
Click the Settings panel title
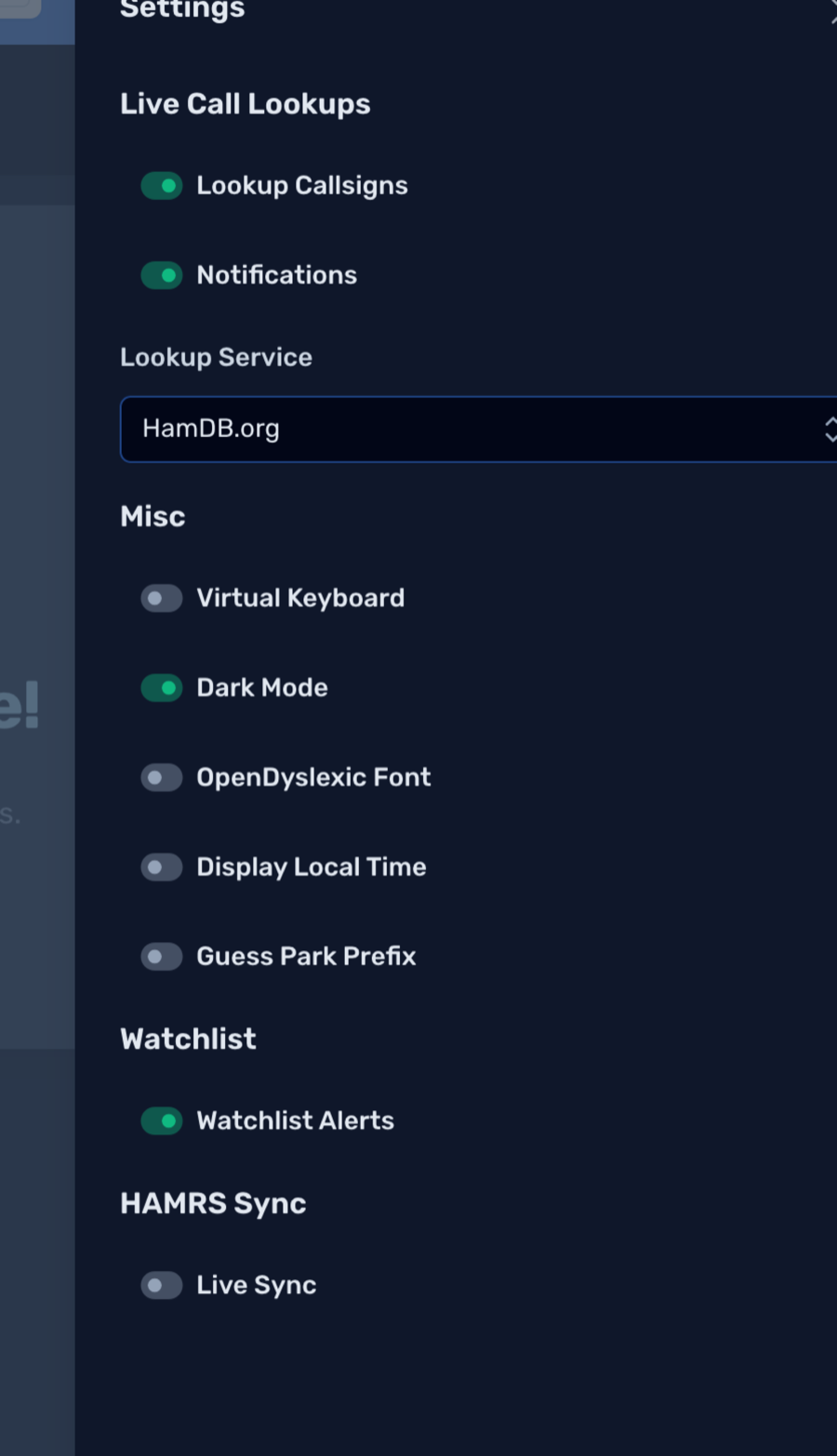click(182, 9)
